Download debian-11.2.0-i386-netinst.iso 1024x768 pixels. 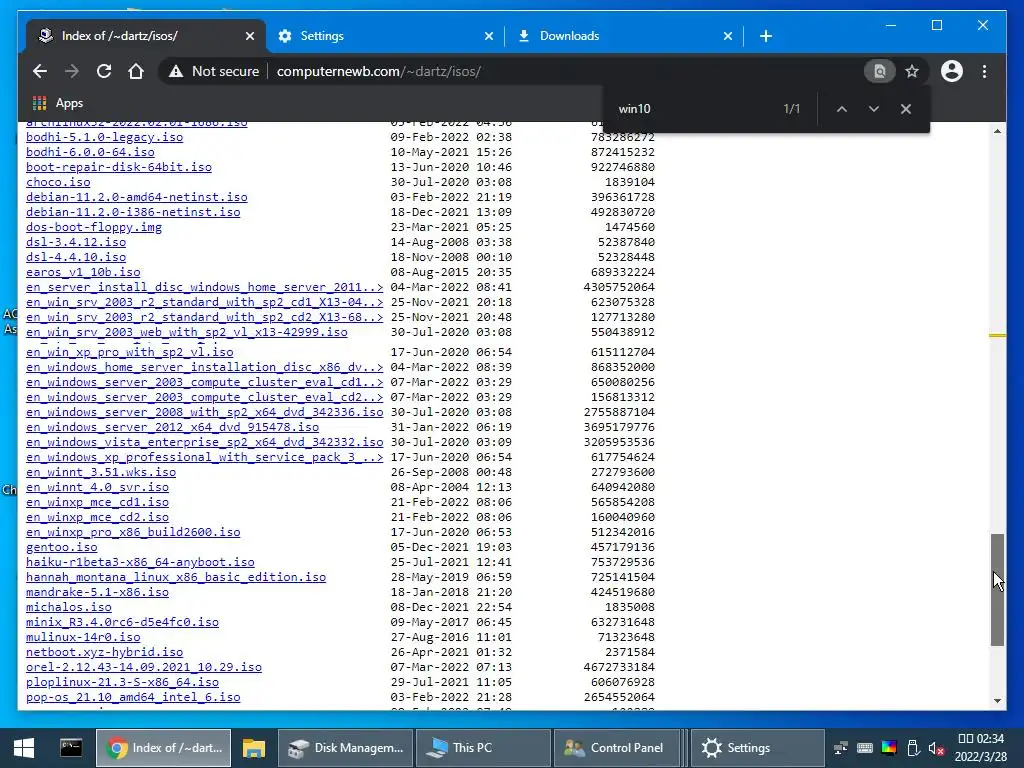pyautogui.click(x=133, y=212)
